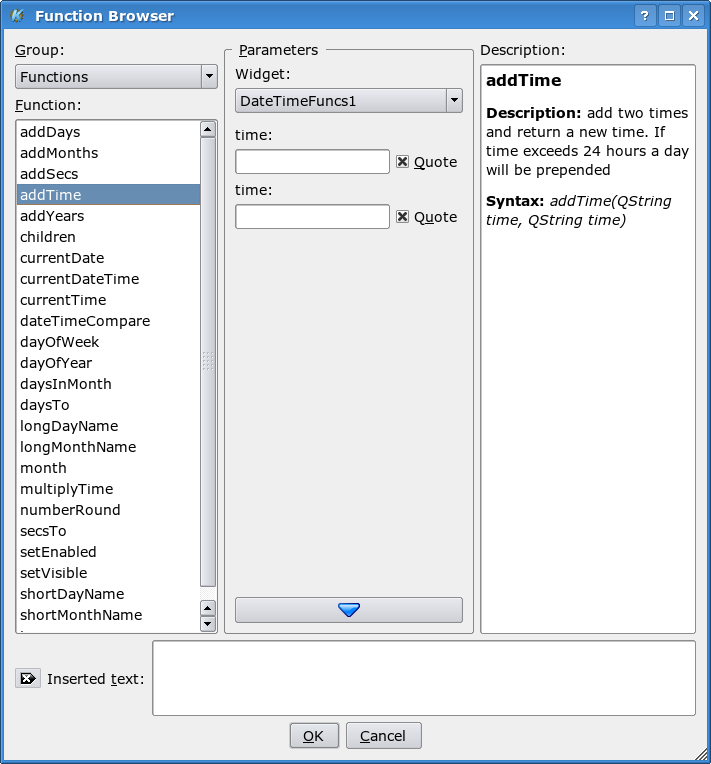The image size is (711, 764).
Task: Close the Function Browser dialog
Action: click(693, 16)
